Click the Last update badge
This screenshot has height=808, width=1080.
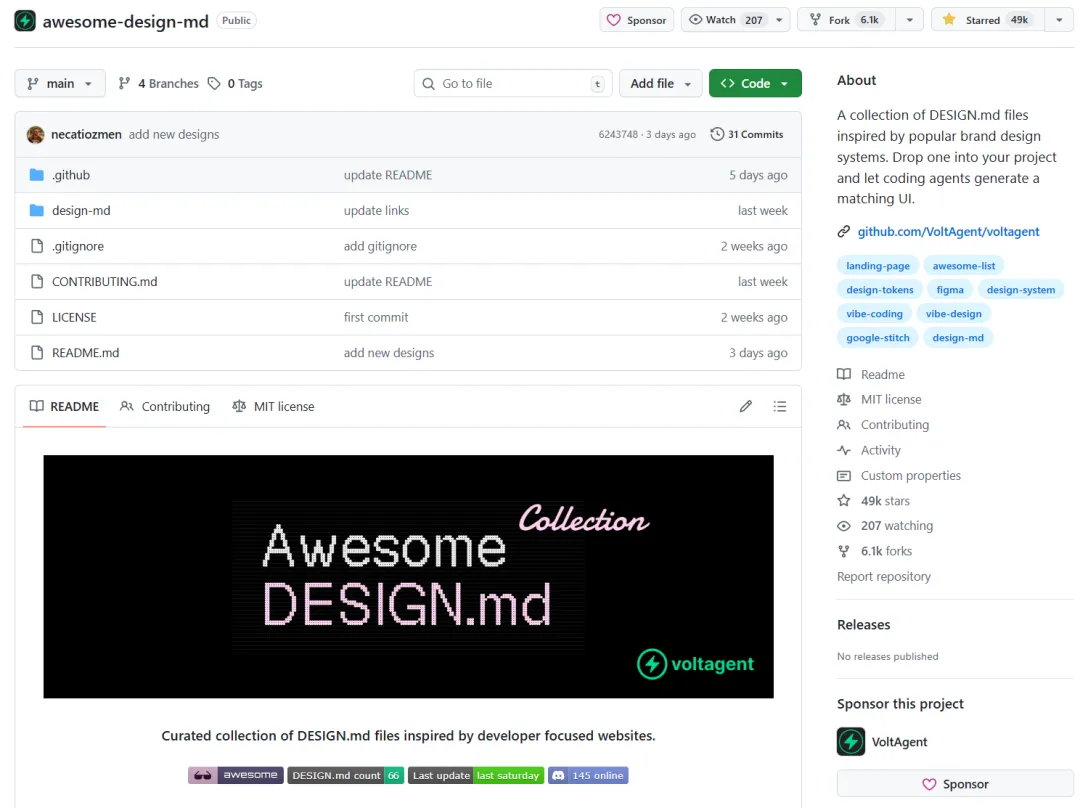pyautogui.click(x=476, y=775)
